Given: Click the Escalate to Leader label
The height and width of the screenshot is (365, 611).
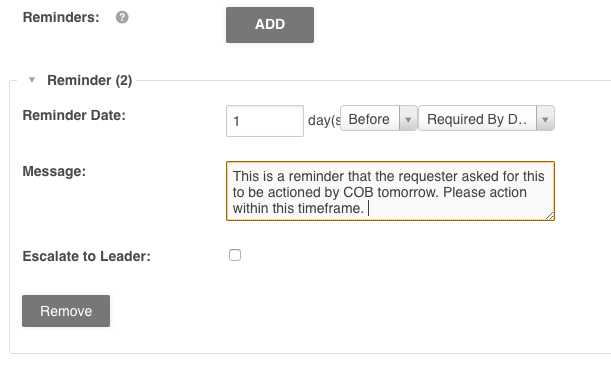Looking at the screenshot, I should [87, 256].
